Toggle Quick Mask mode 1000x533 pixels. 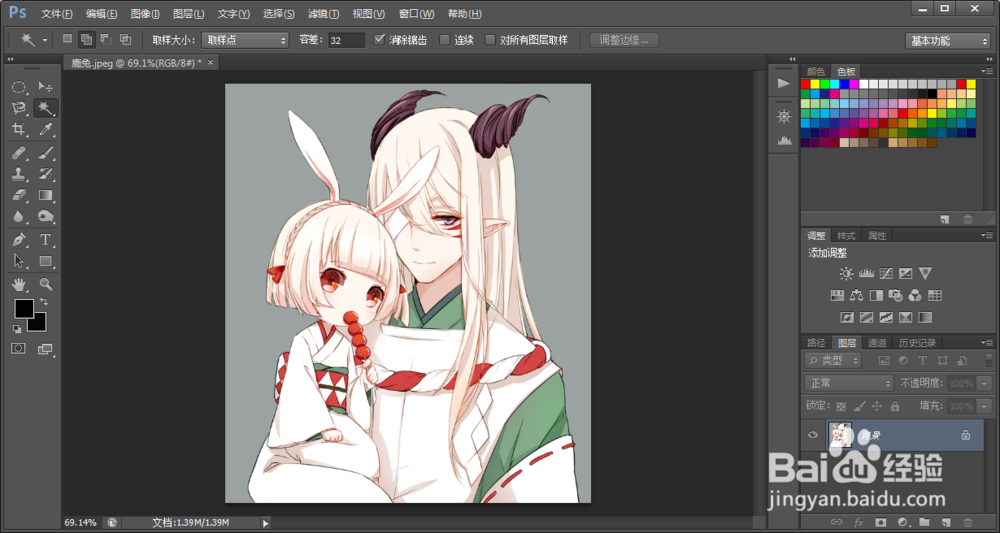(x=18, y=348)
